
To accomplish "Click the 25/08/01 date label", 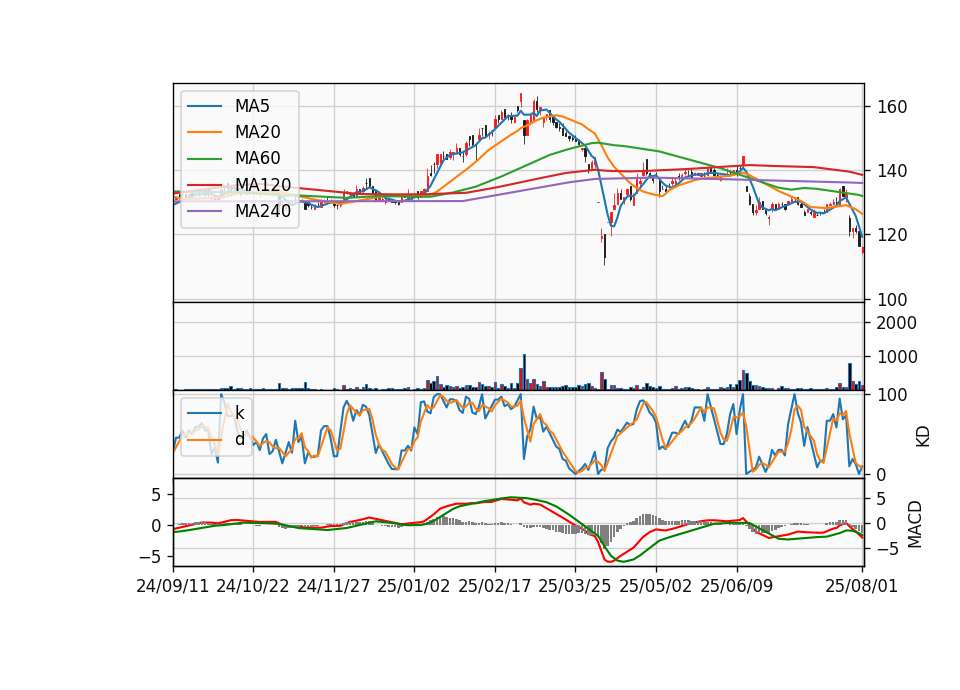I will 861,586.
